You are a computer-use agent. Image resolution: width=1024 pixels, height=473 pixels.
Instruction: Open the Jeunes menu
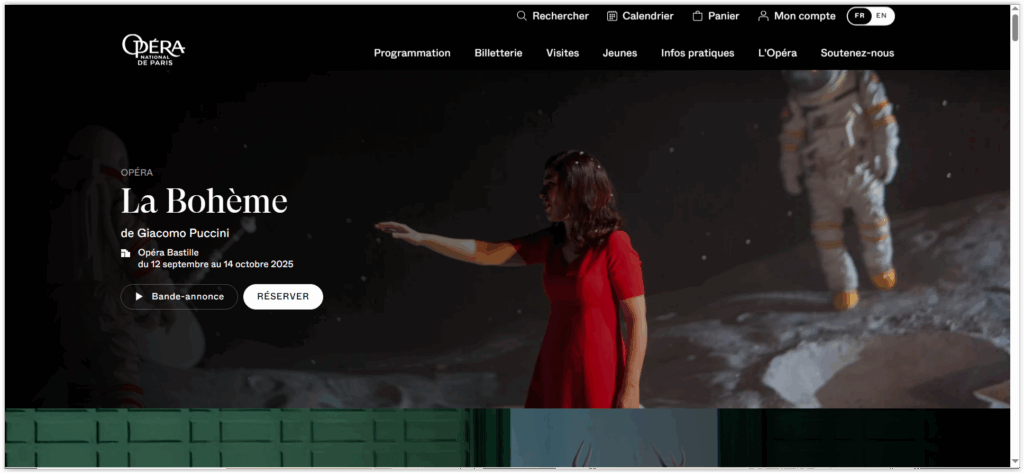coord(620,53)
